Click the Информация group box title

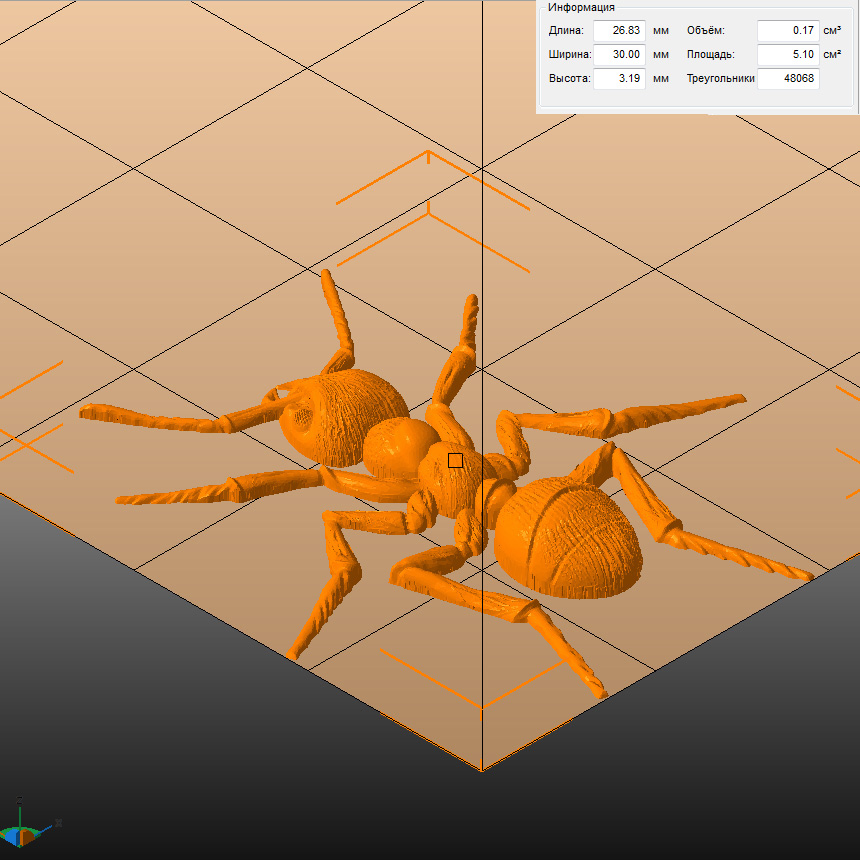(581, 7)
